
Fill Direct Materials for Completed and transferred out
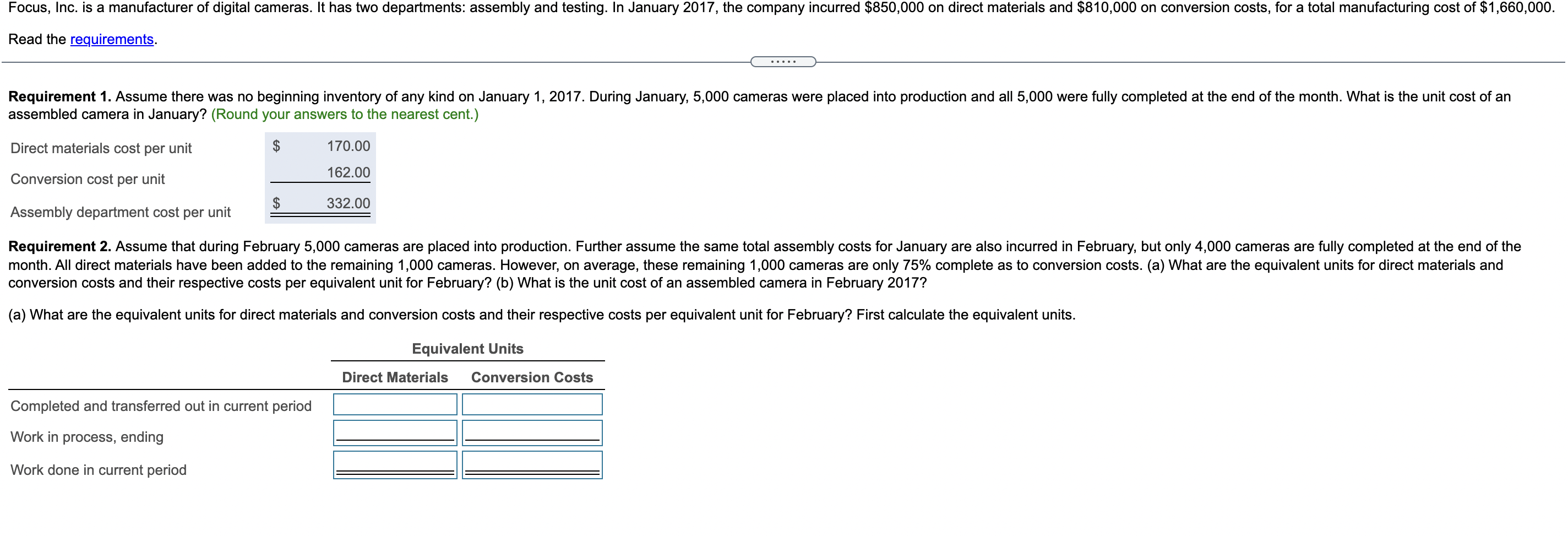pos(395,404)
